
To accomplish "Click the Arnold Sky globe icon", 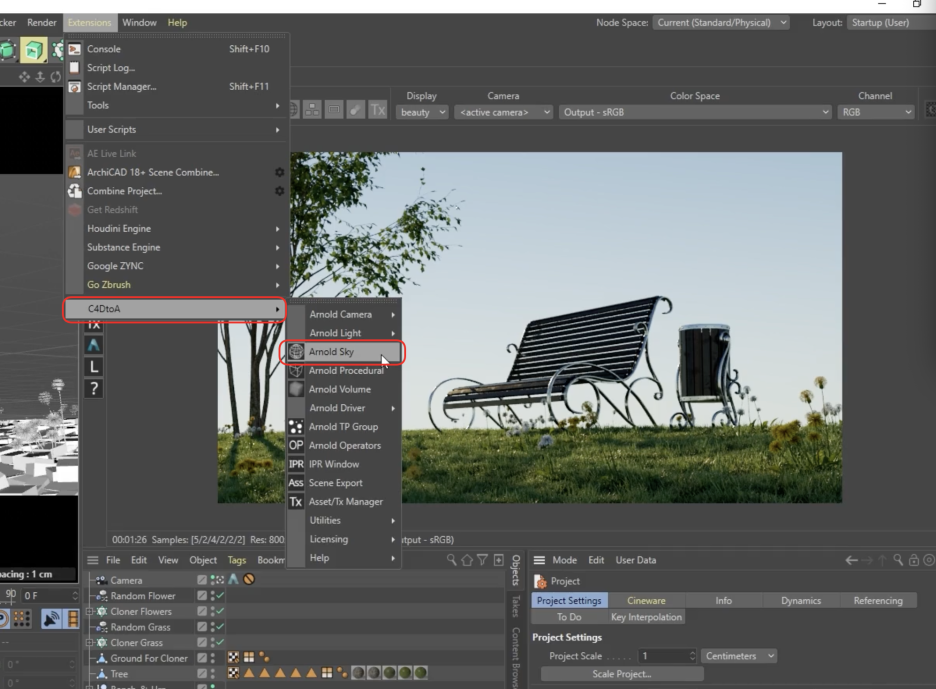I will click(x=296, y=352).
